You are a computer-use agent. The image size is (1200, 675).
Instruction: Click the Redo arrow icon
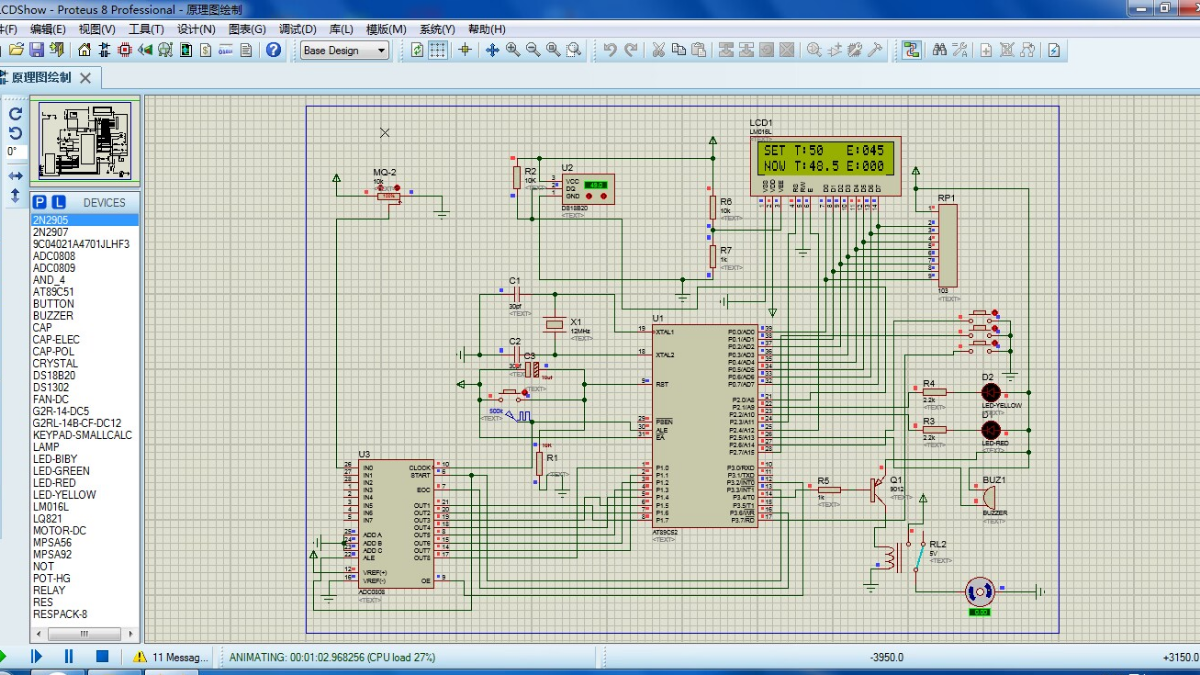click(x=631, y=50)
